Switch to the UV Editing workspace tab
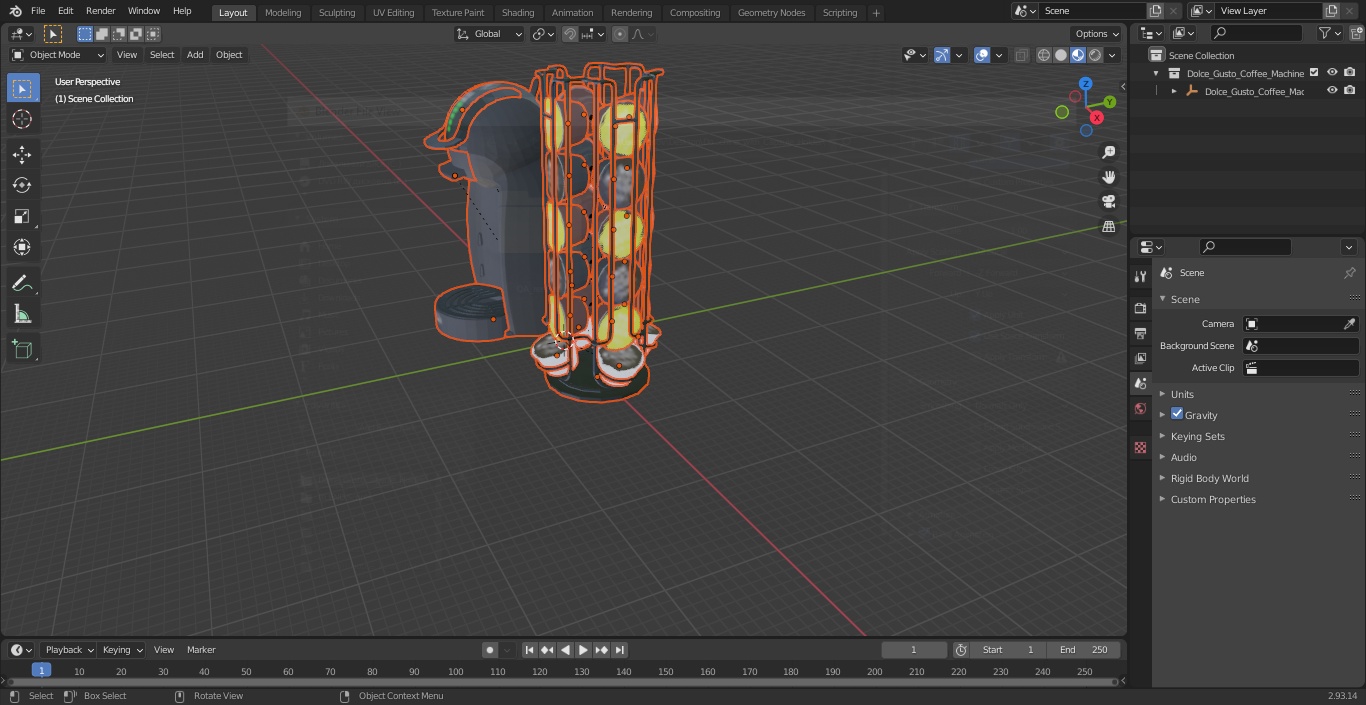The image size is (1366, 705). click(x=393, y=13)
